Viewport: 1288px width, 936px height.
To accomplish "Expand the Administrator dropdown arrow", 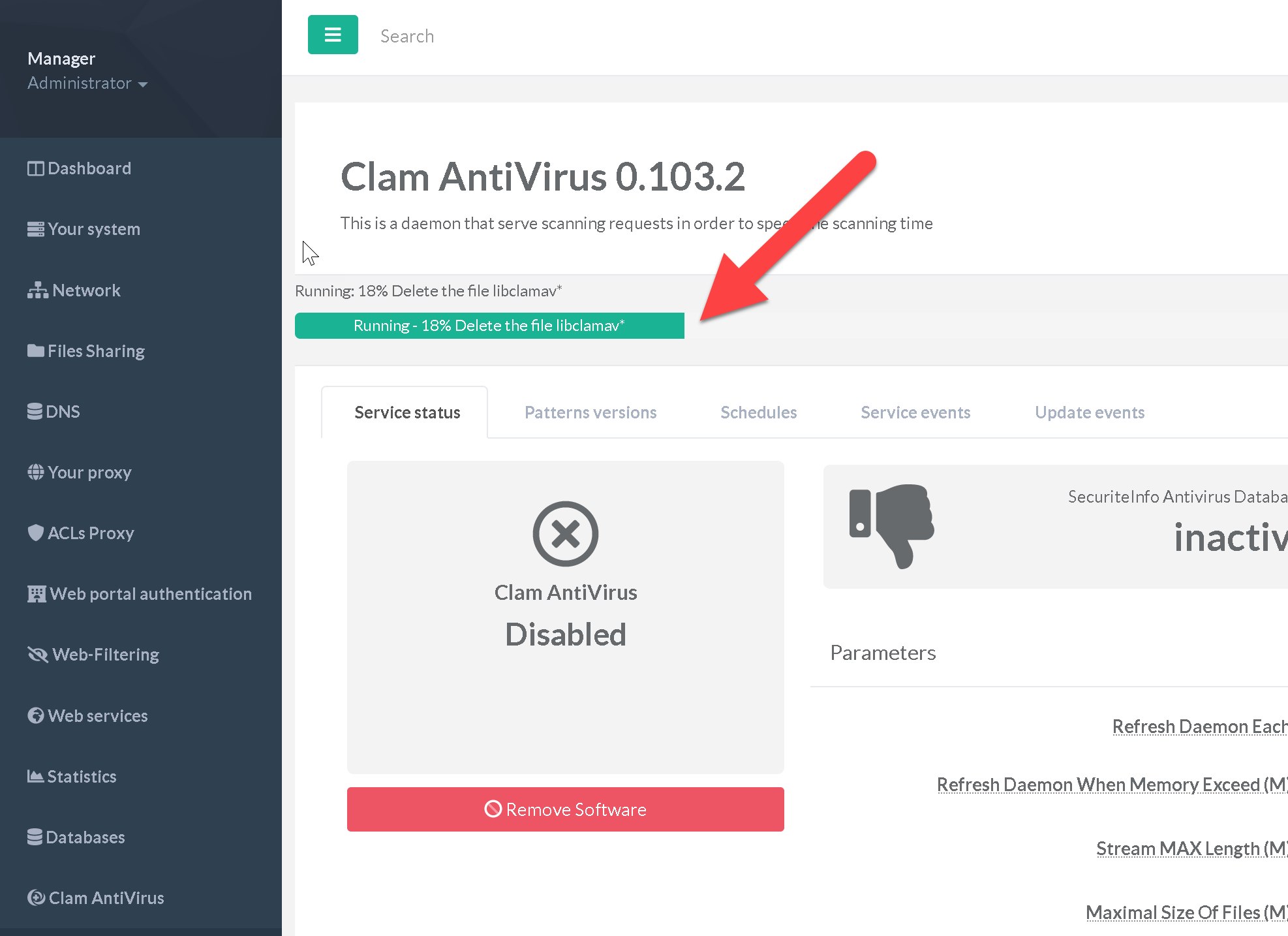I will 143,84.
